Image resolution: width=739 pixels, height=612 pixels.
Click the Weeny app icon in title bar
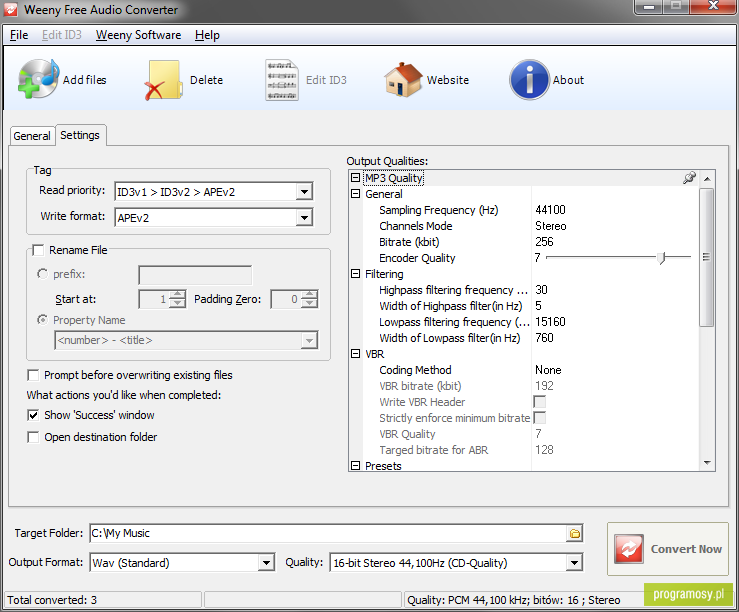point(10,9)
